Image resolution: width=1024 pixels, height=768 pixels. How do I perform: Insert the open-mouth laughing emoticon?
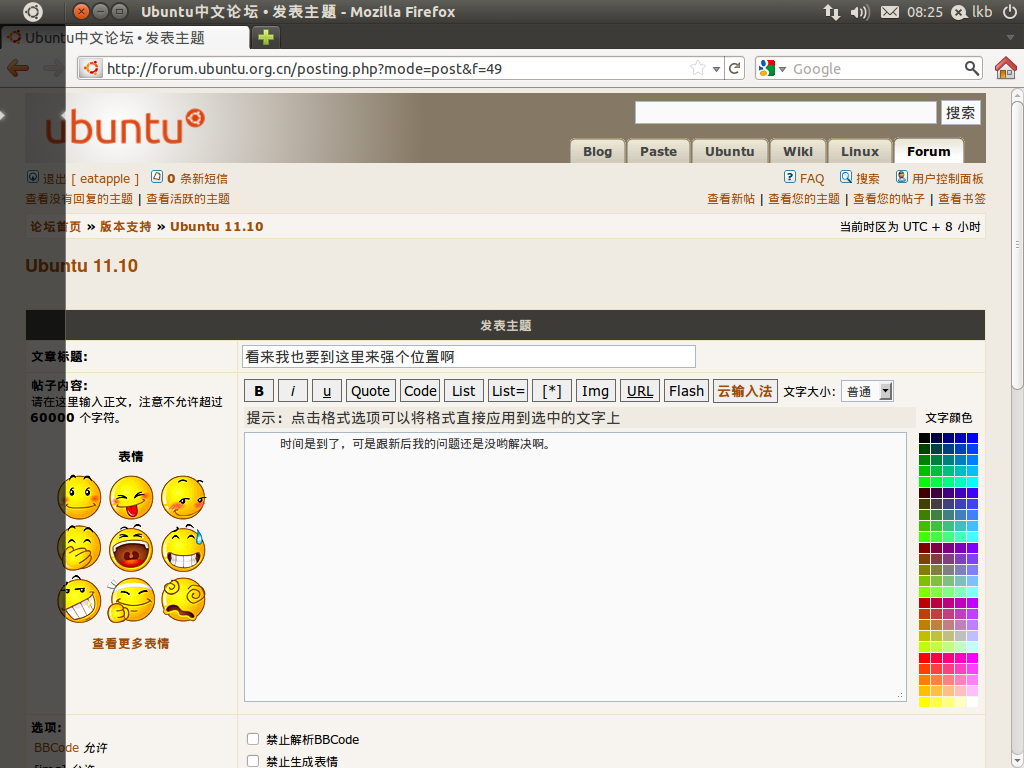click(131, 548)
